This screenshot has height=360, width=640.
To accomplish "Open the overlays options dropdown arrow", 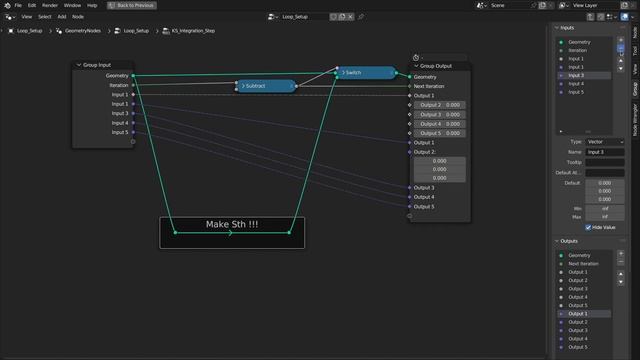I will 633,17.
